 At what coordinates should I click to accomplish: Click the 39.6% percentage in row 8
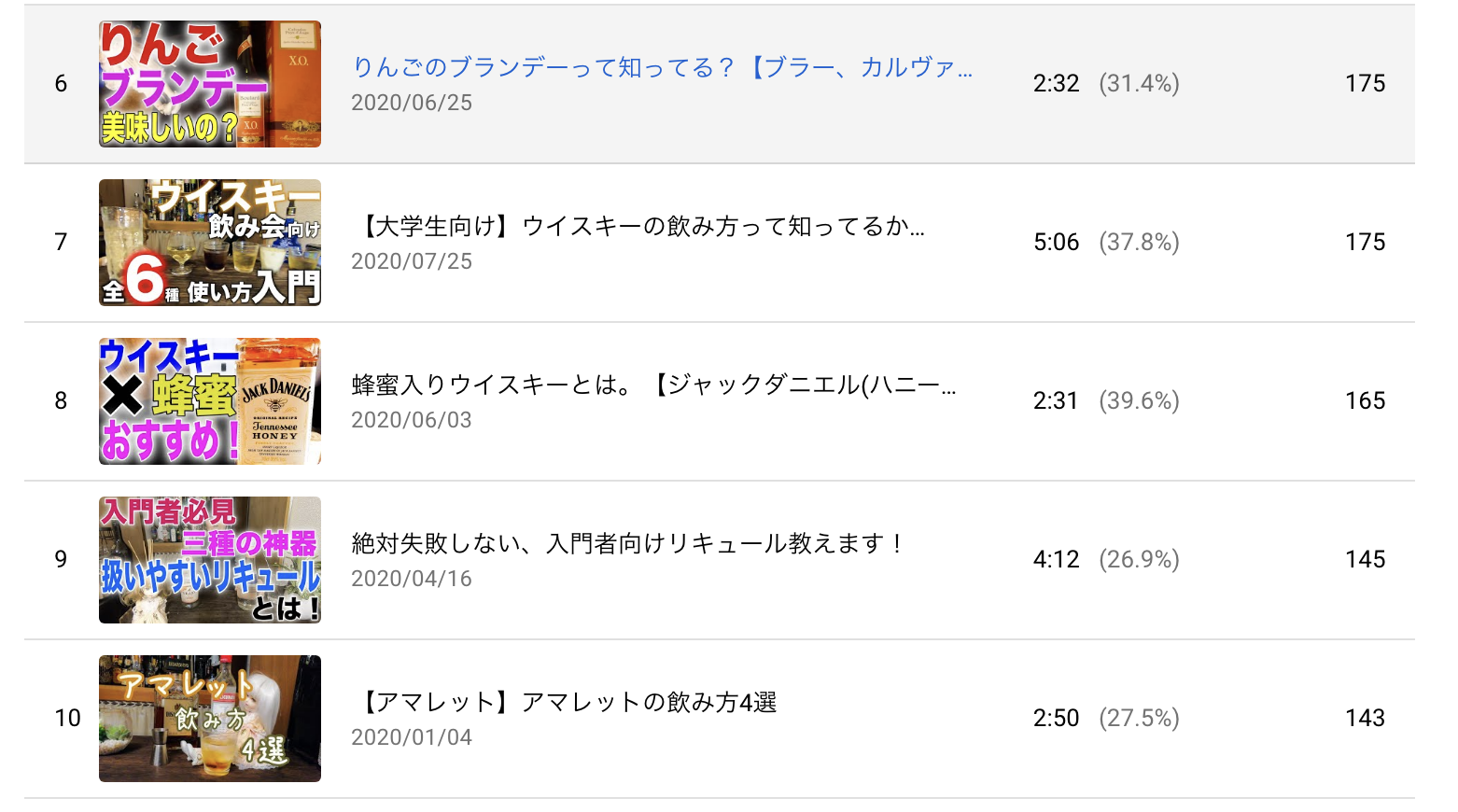click(x=1139, y=401)
